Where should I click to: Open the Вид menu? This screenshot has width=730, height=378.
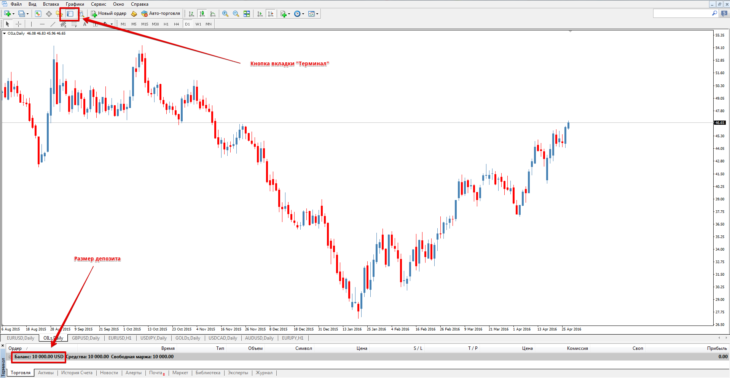click(x=33, y=4)
